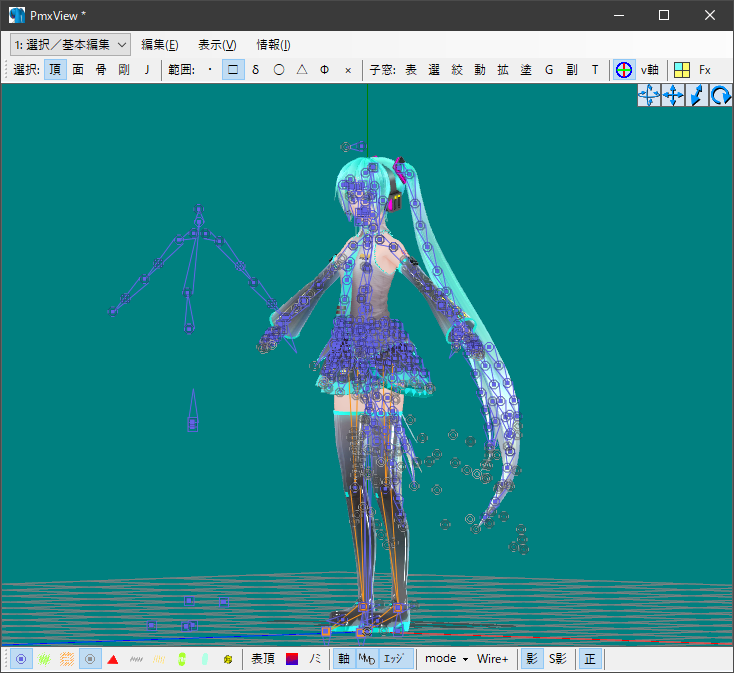Toggle Wire+ wireframe display

[x=492, y=659]
